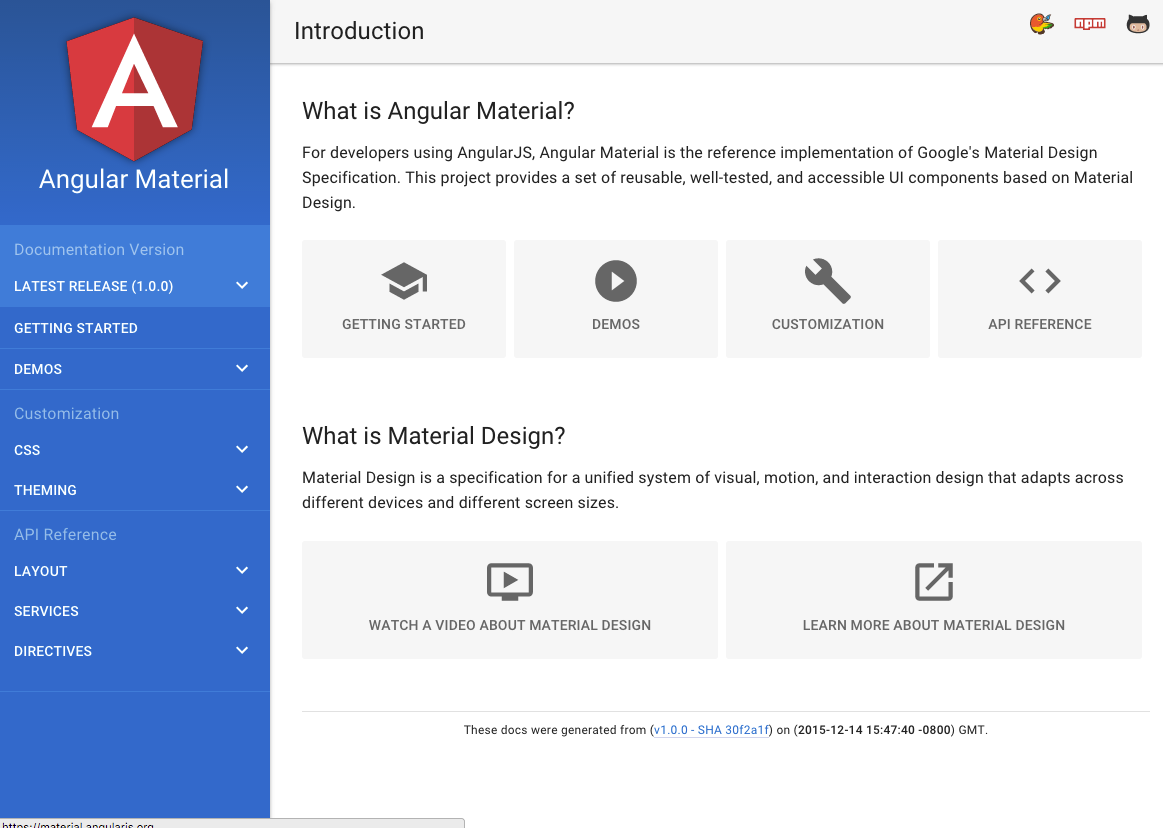This screenshot has height=828, width=1163.
Task: Click the video screen icon above watch link
Action: [509, 581]
